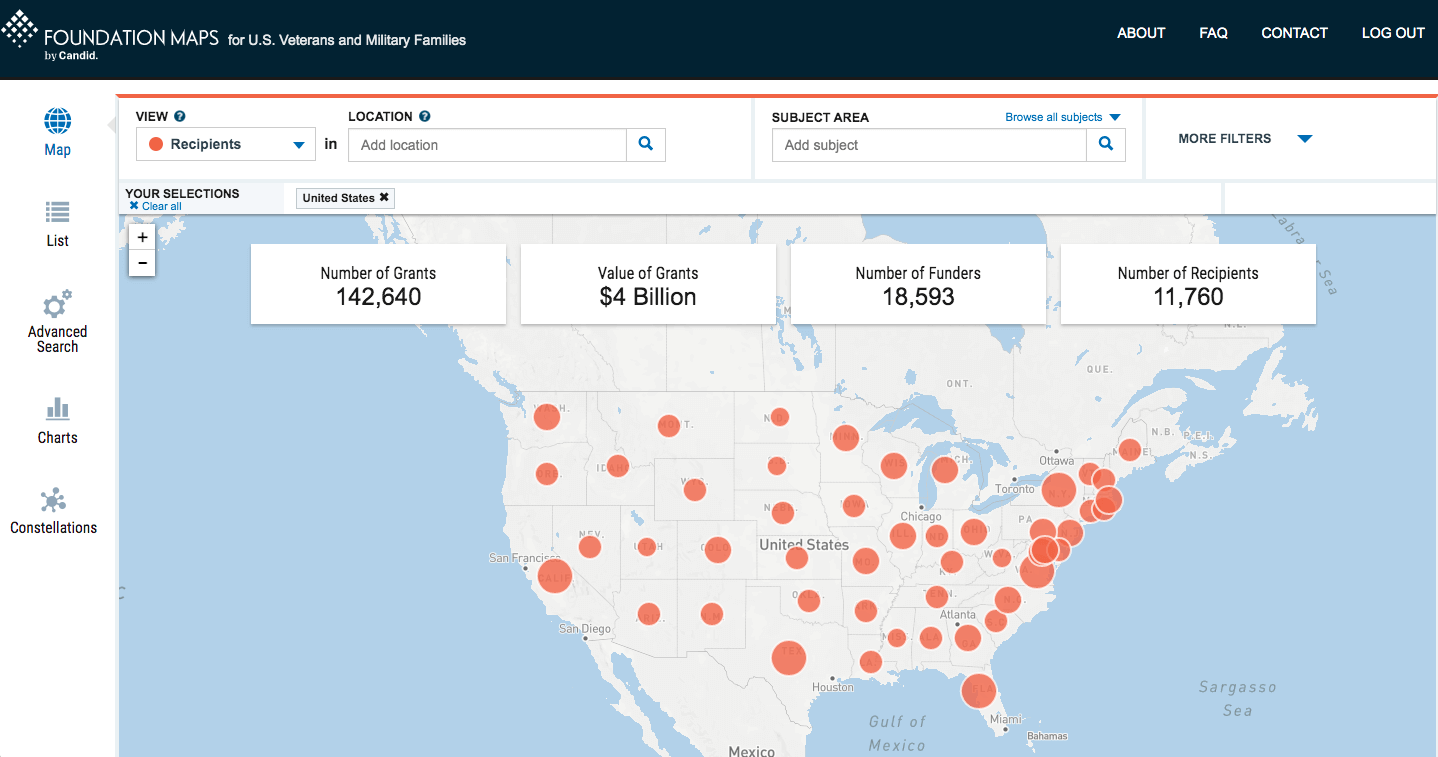Open the Recipients view dropdown
Image resolution: width=1438 pixels, height=757 pixels.
pos(226,145)
